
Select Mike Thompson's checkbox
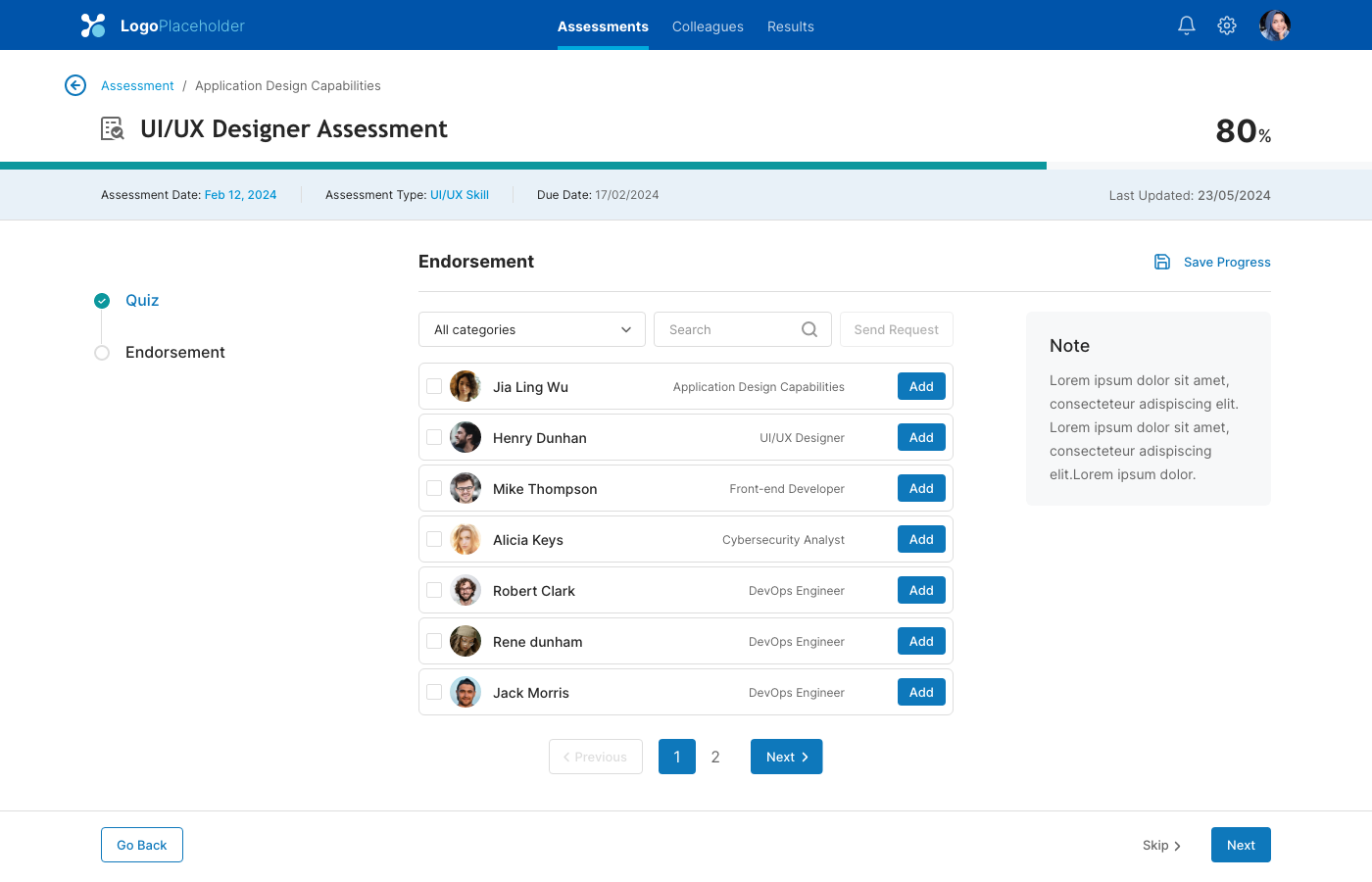434,488
